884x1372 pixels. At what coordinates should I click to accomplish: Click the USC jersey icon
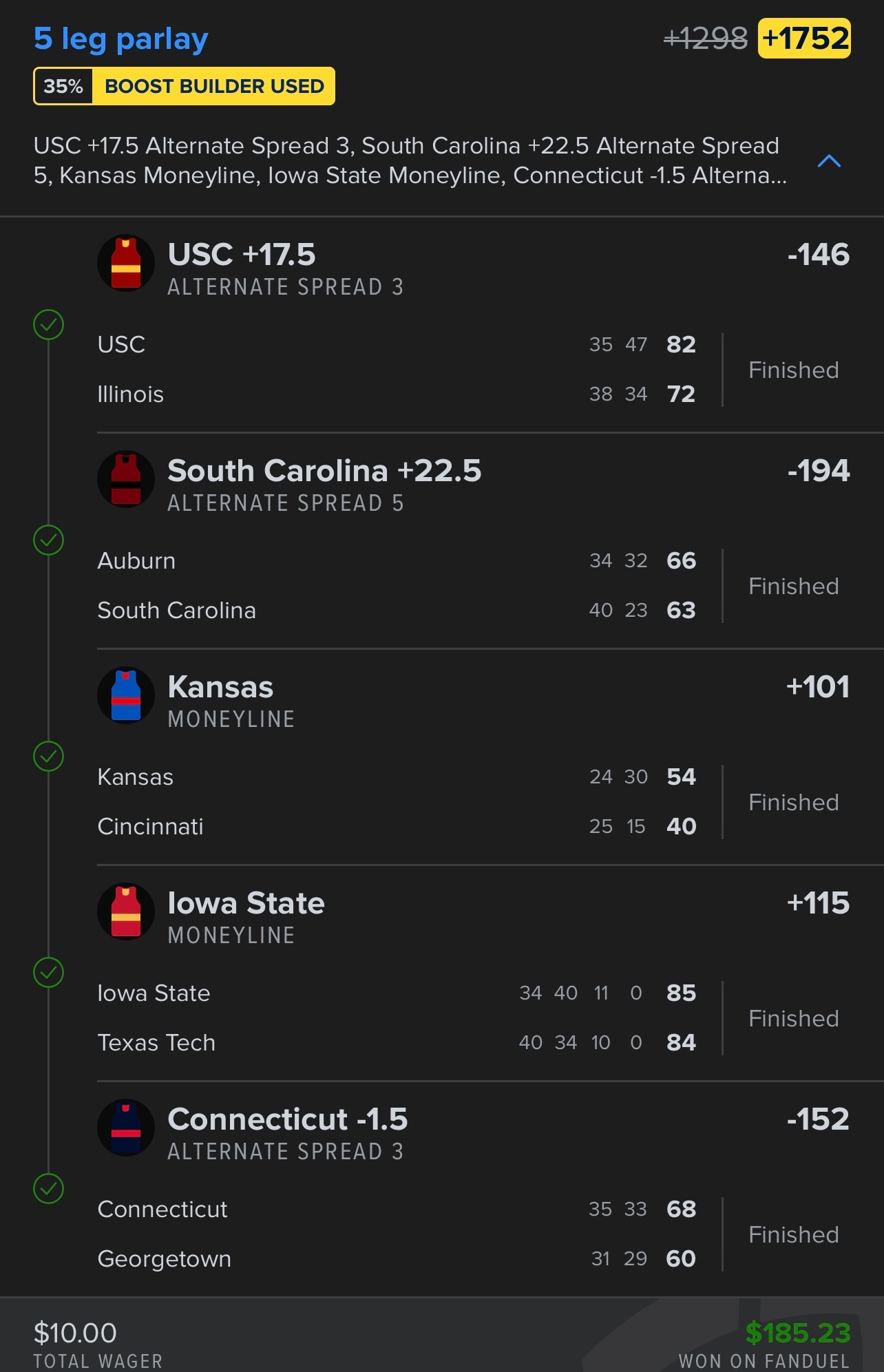point(126,263)
